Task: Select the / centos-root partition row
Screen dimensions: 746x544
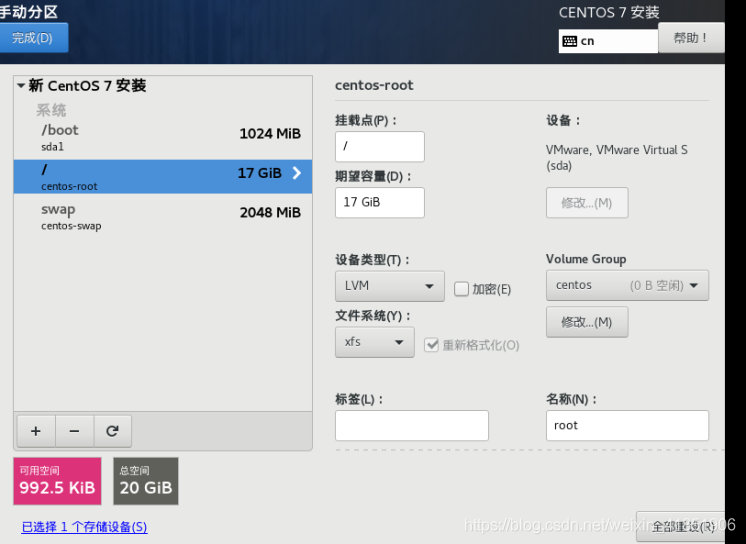Action: (163, 177)
